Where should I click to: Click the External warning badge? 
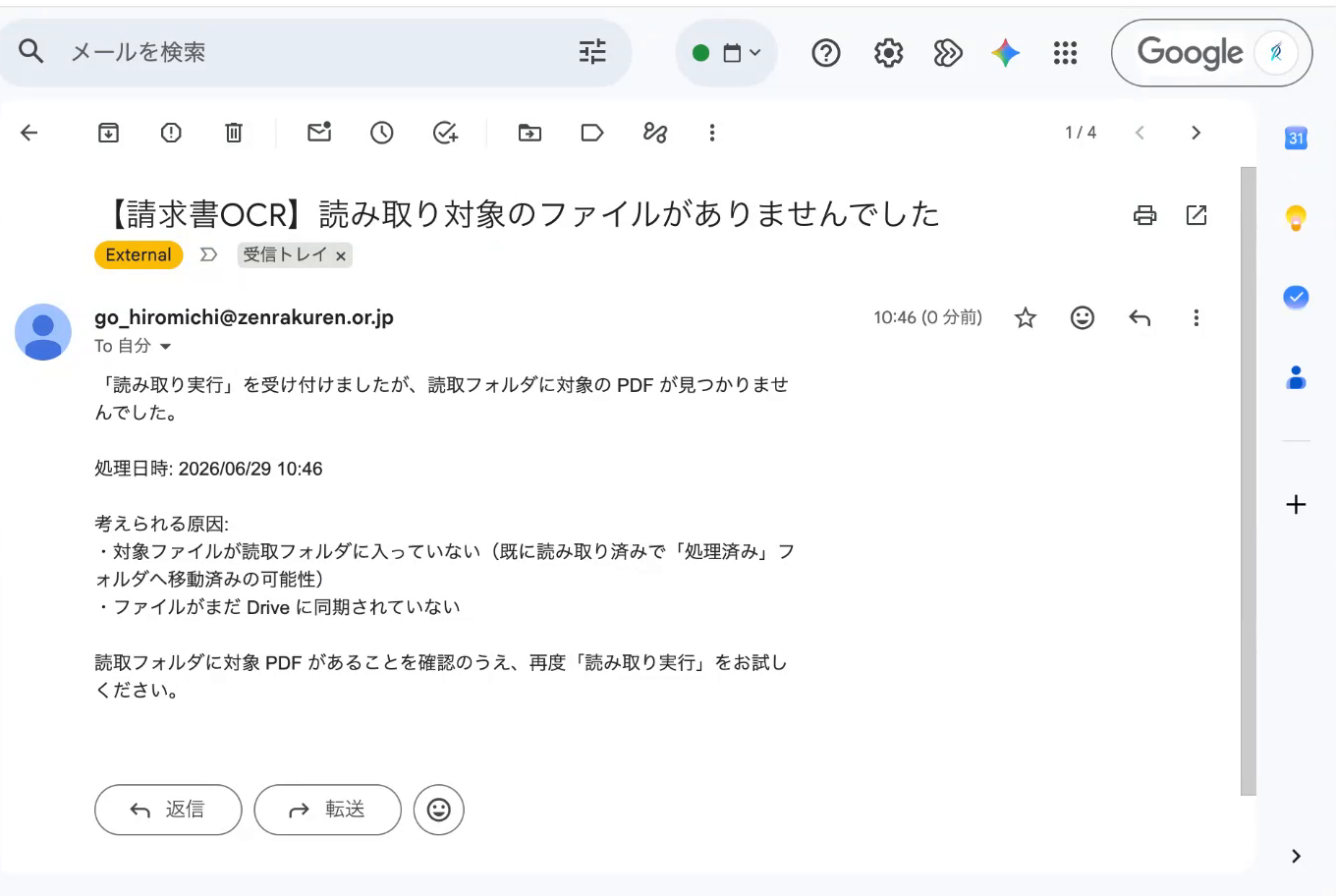[x=139, y=254]
